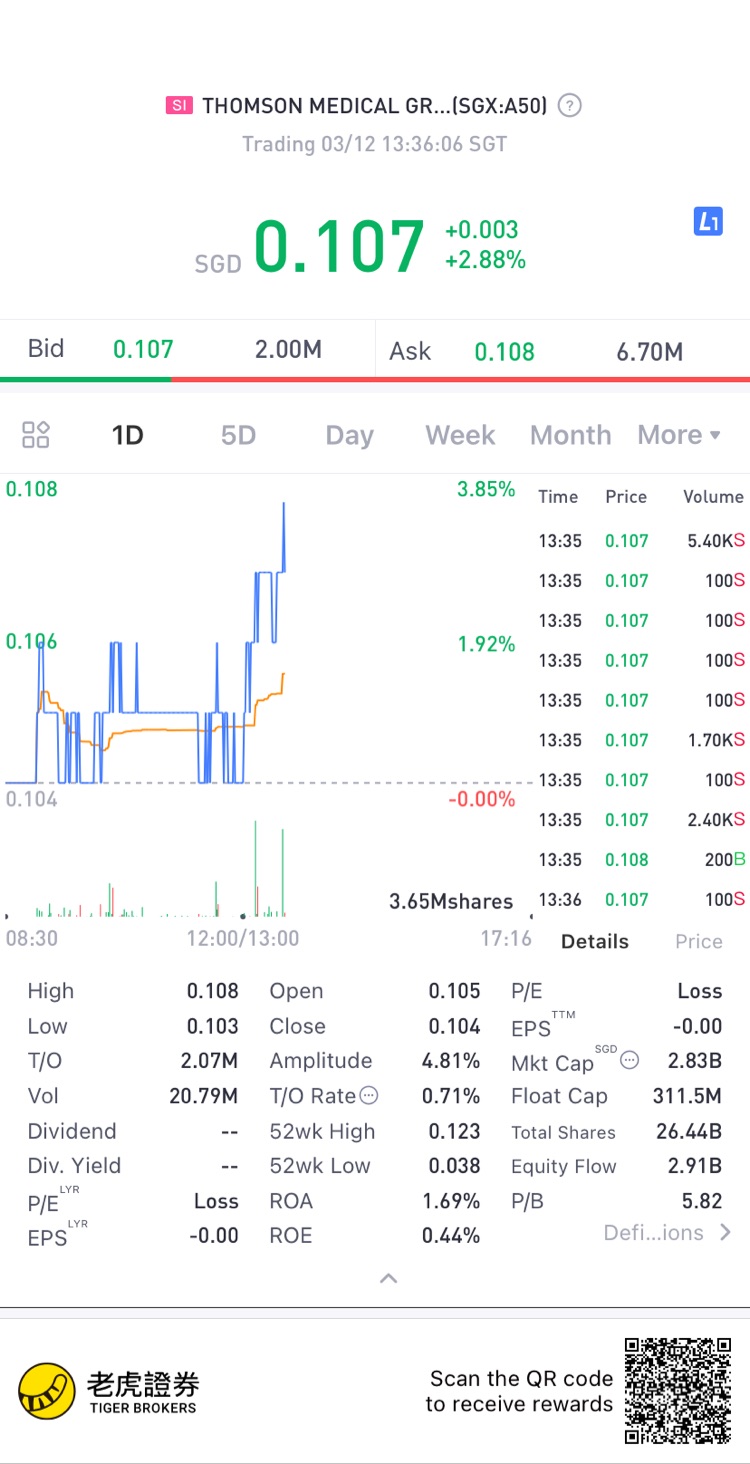Viewport: 750px width, 1464px height.
Task: Tap the ask volume 6.70M
Action: [x=650, y=351]
